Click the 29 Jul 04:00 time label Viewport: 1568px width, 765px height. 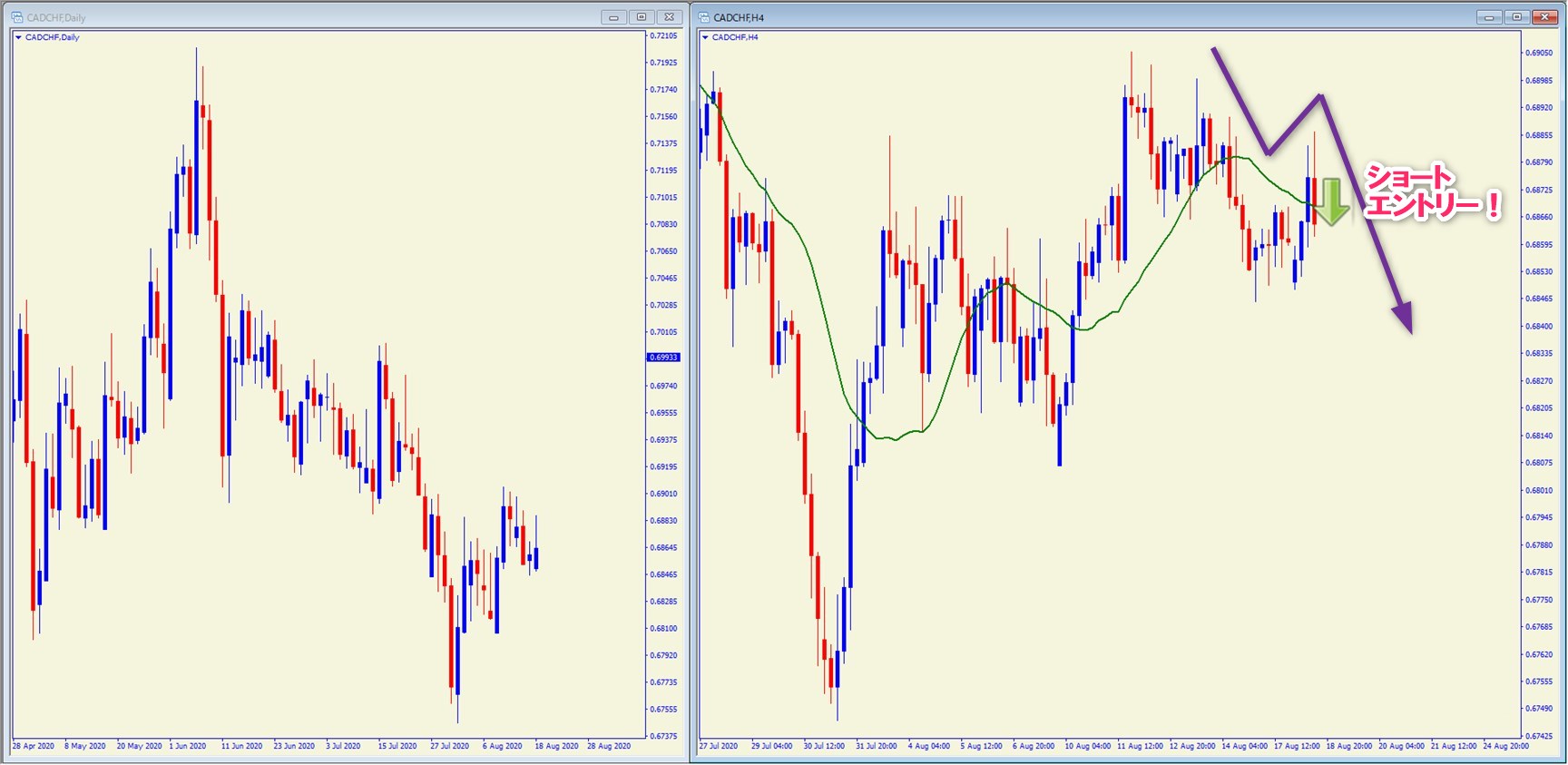click(772, 746)
